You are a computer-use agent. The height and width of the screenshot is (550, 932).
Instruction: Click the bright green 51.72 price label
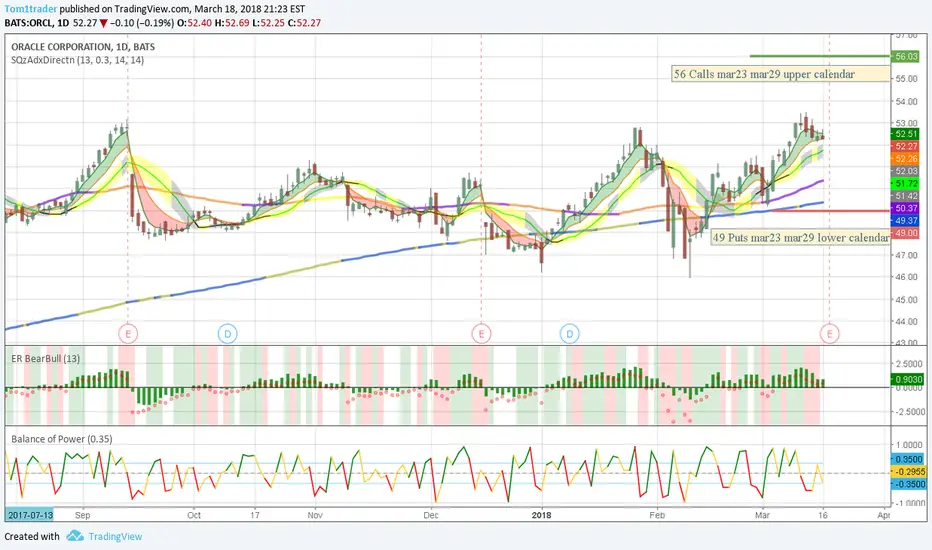(906, 184)
